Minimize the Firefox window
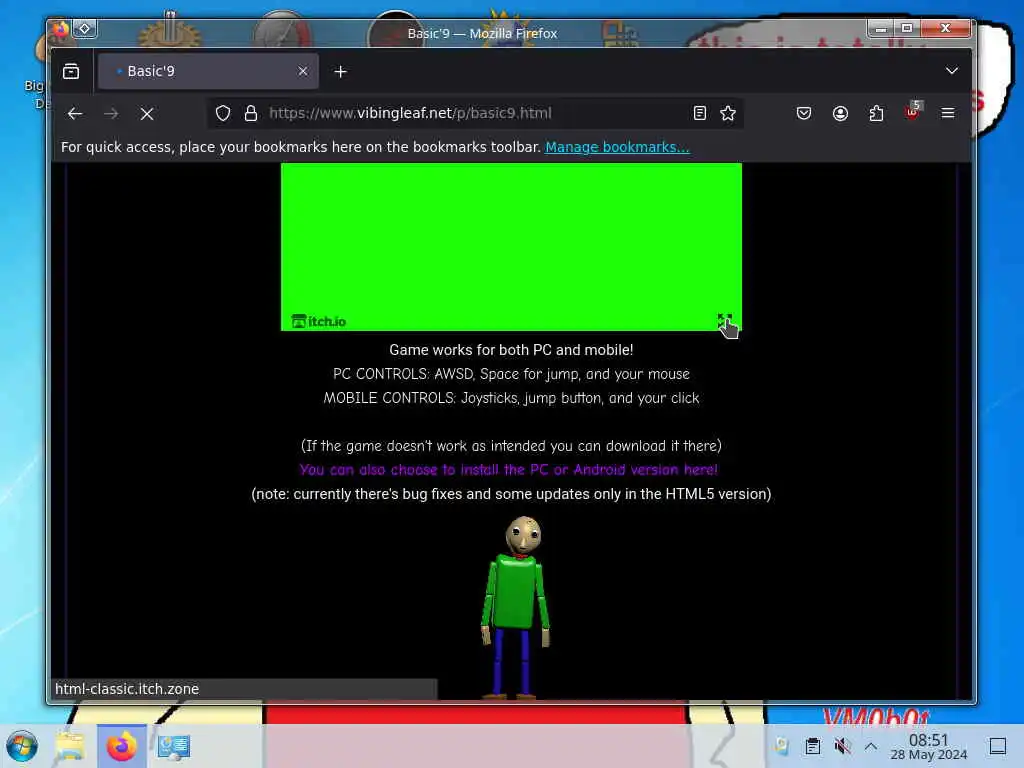 pos(881,28)
